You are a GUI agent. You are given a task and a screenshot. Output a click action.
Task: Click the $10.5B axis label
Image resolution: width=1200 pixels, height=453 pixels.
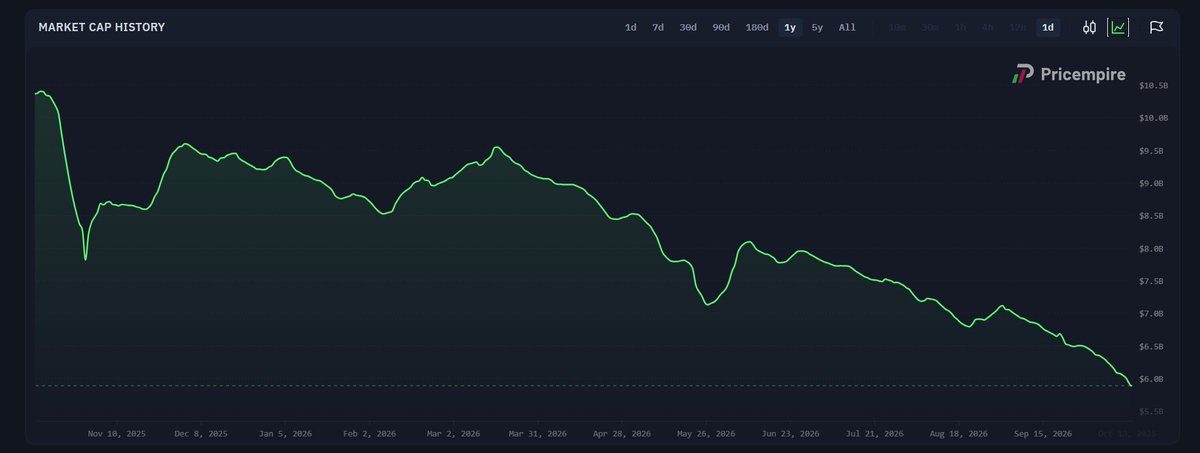[1153, 86]
